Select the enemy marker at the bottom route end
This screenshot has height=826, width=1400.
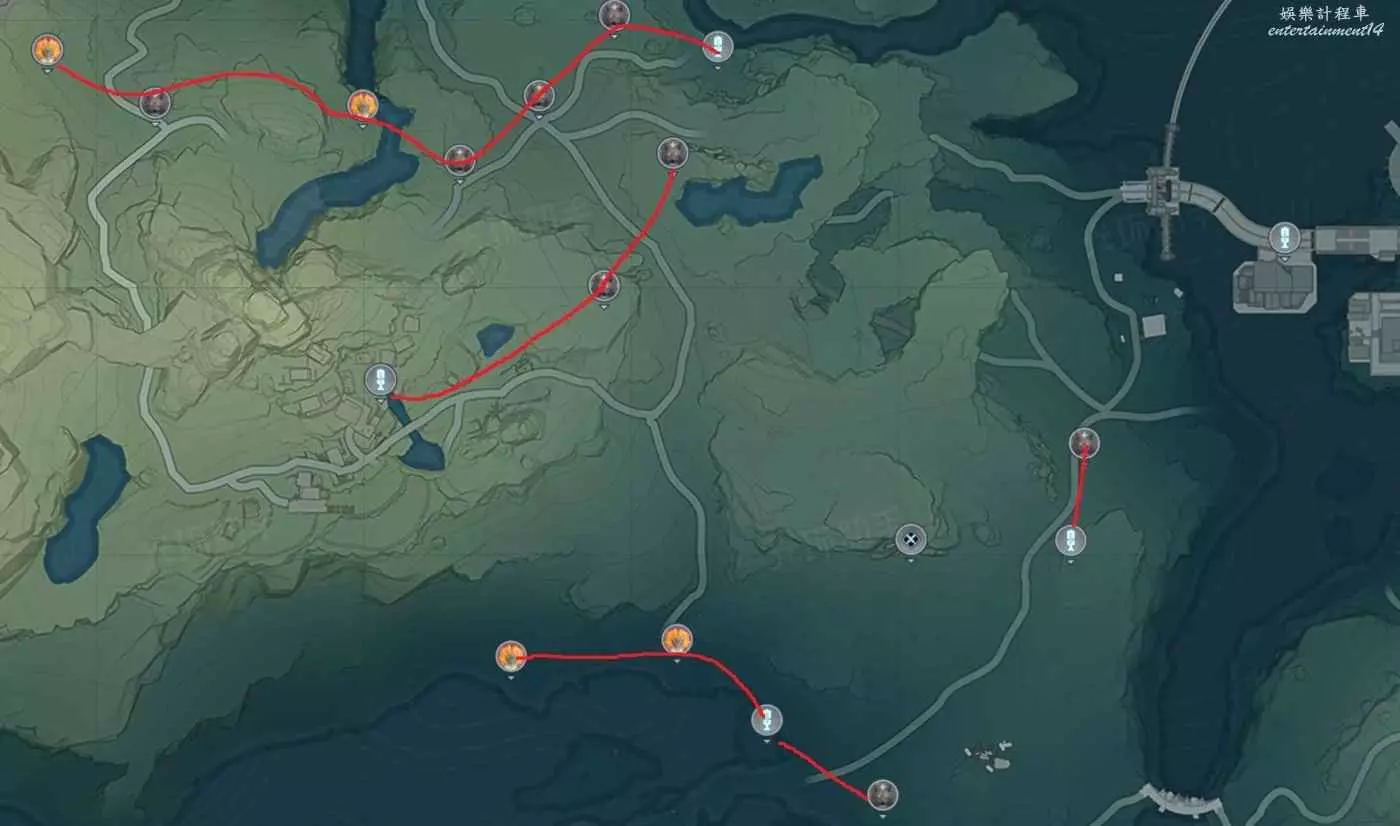pyautogui.click(x=882, y=795)
